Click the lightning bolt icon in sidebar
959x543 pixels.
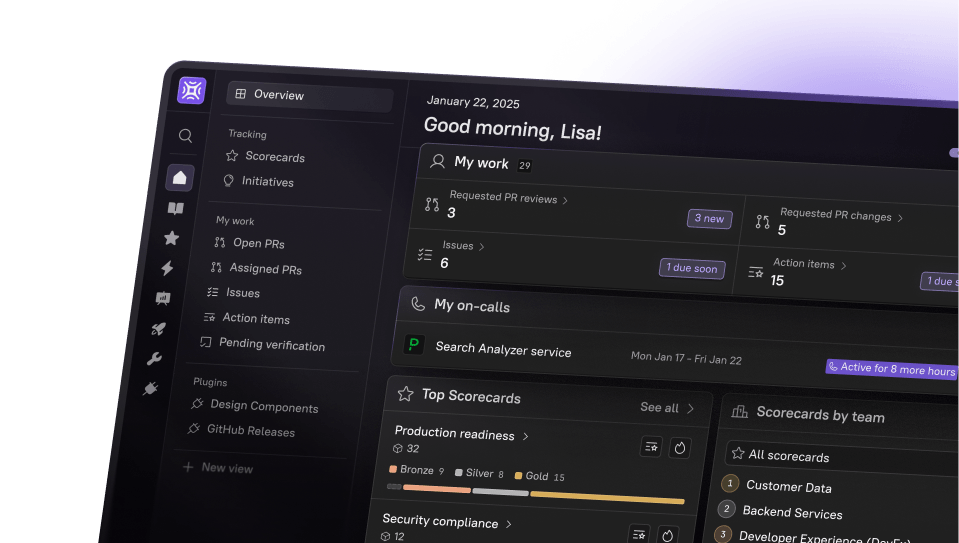pos(167,268)
